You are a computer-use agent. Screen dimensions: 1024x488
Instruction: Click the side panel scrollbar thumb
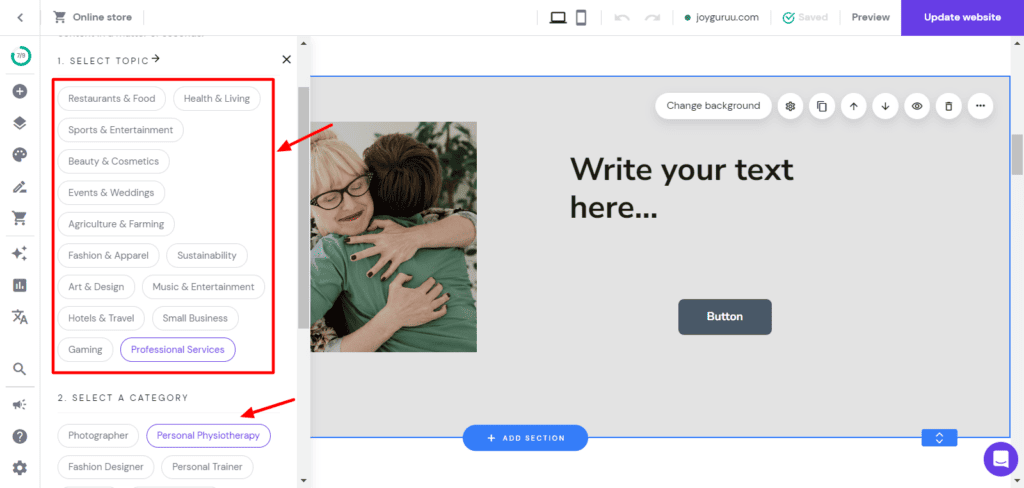click(303, 207)
